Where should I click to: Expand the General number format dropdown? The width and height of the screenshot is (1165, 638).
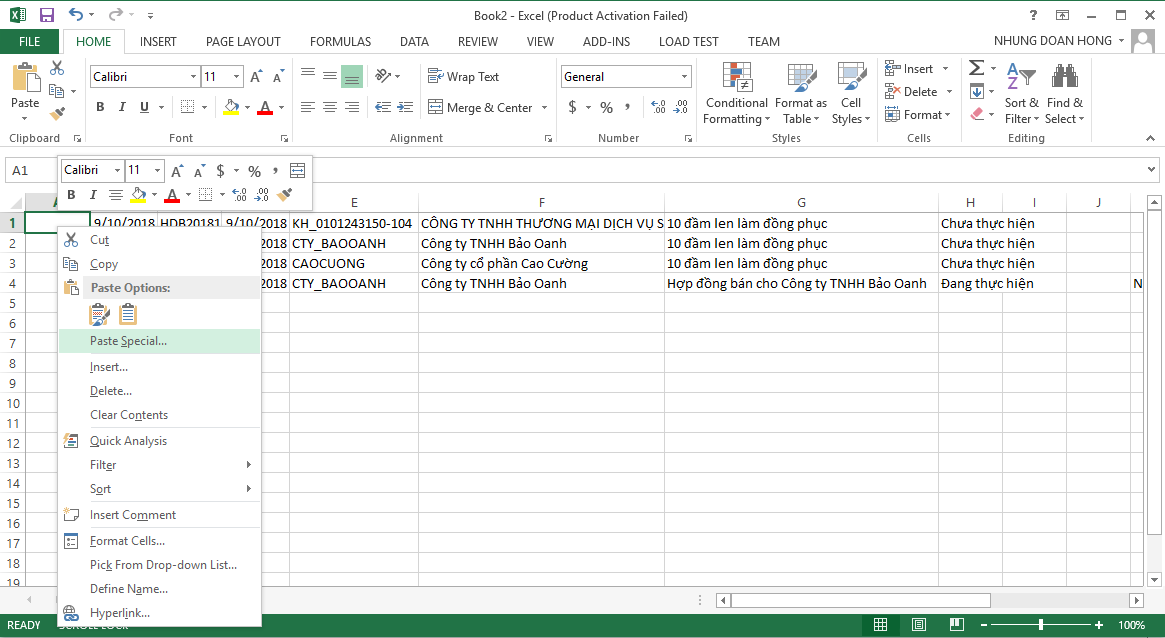[685, 77]
